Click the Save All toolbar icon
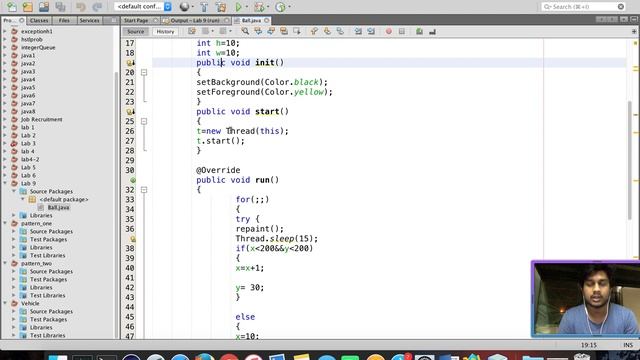 click(60, 7)
